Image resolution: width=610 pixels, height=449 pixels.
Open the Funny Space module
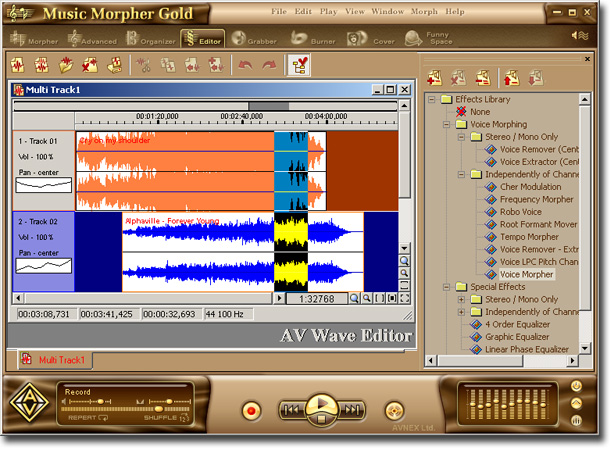coord(428,38)
